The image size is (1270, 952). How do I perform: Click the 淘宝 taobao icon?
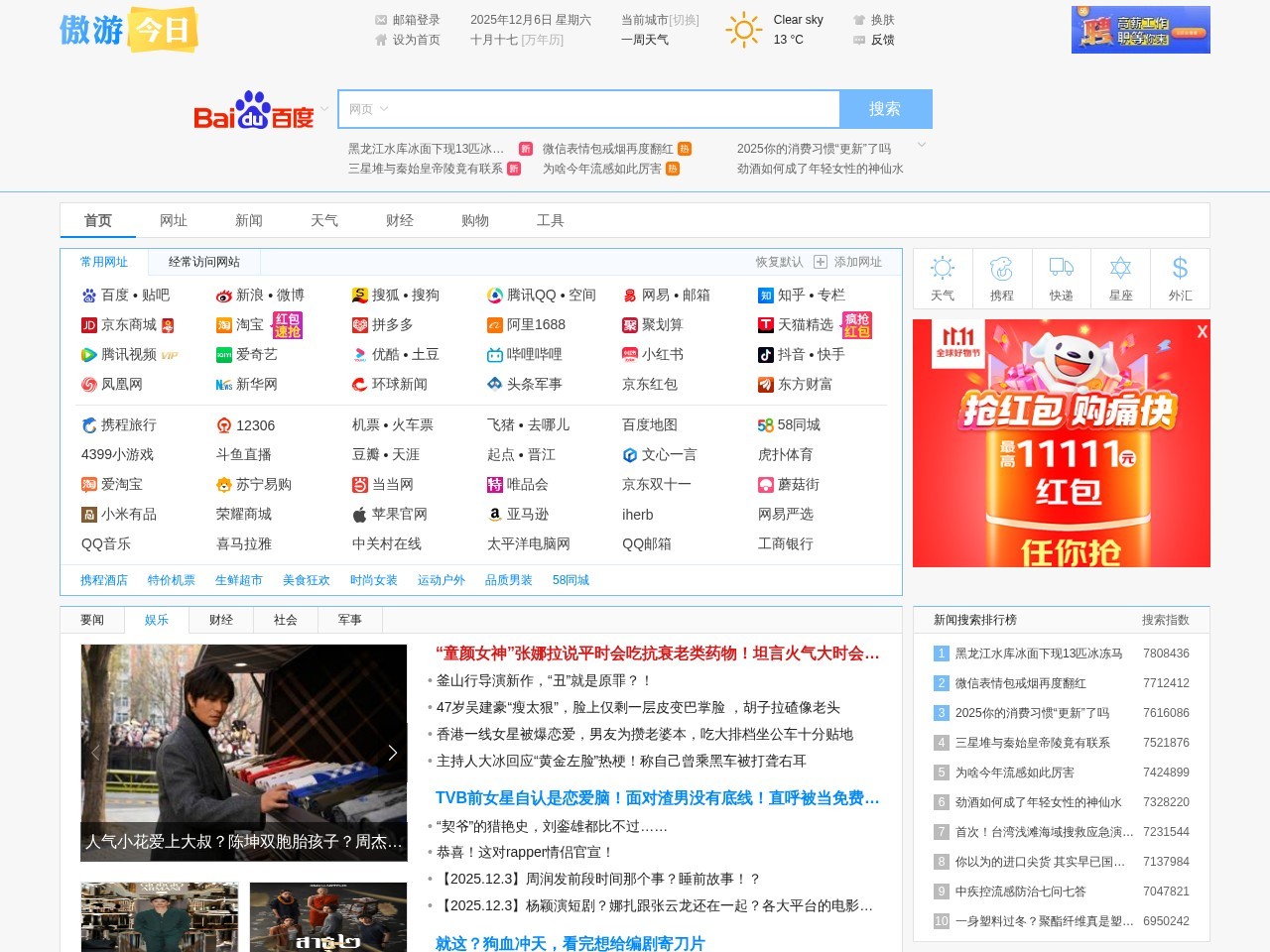pos(224,324)
